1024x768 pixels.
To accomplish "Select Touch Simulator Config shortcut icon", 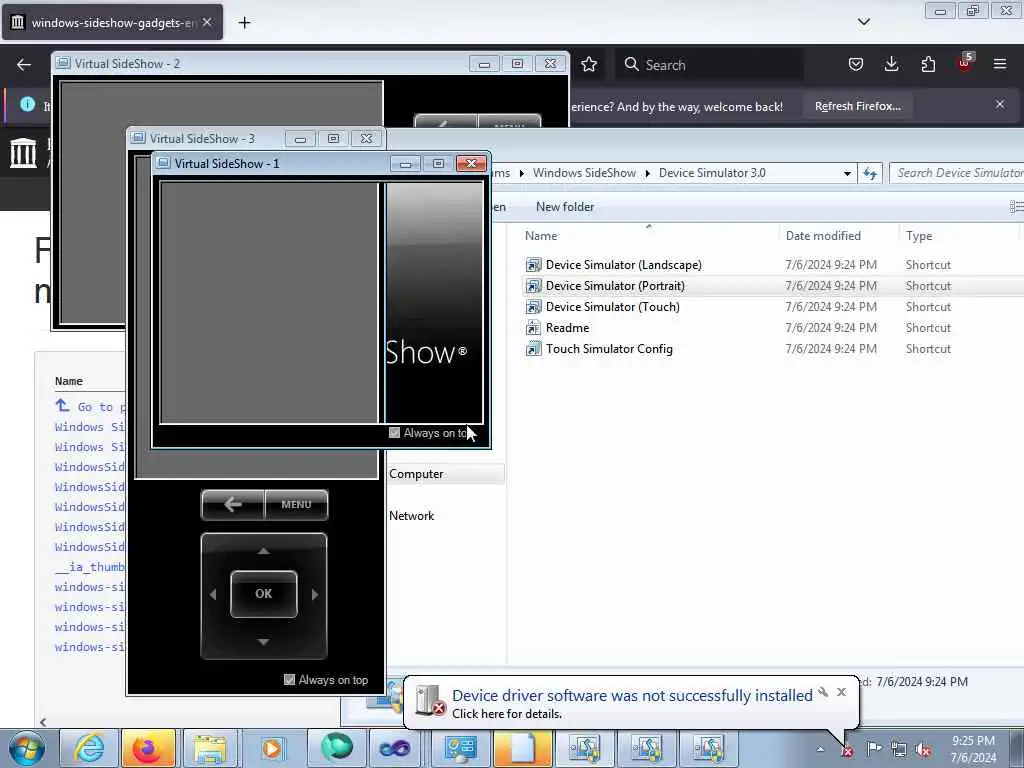I will coord(534,349).
